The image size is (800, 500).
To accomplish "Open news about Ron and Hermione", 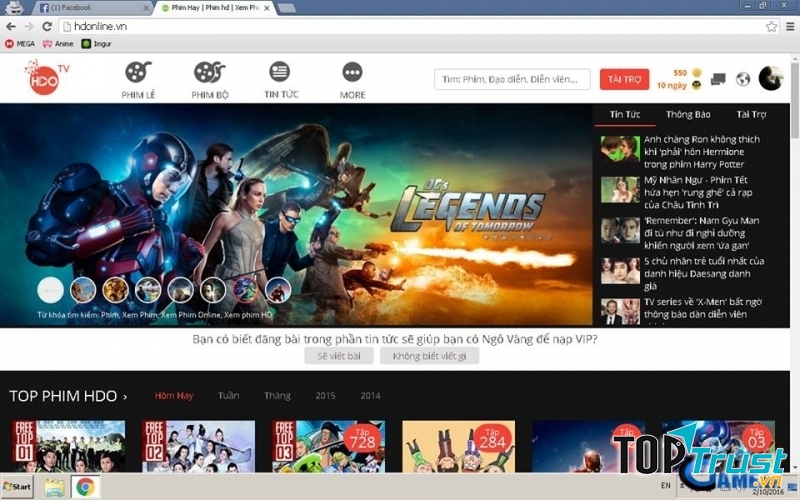I will [702, 152].
